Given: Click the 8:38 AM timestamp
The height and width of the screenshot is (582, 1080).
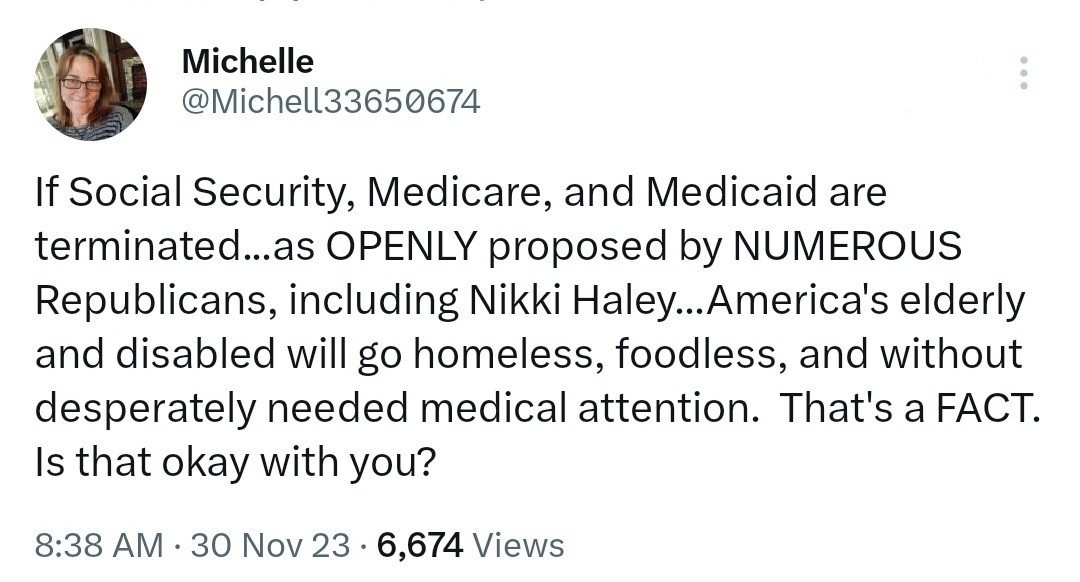Looking at the screenshot, I should (99, 545).
